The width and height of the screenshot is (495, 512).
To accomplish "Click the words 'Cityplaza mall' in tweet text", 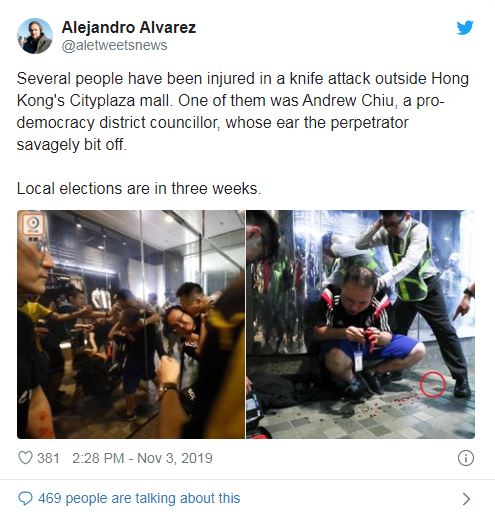I will pos(120,101).
